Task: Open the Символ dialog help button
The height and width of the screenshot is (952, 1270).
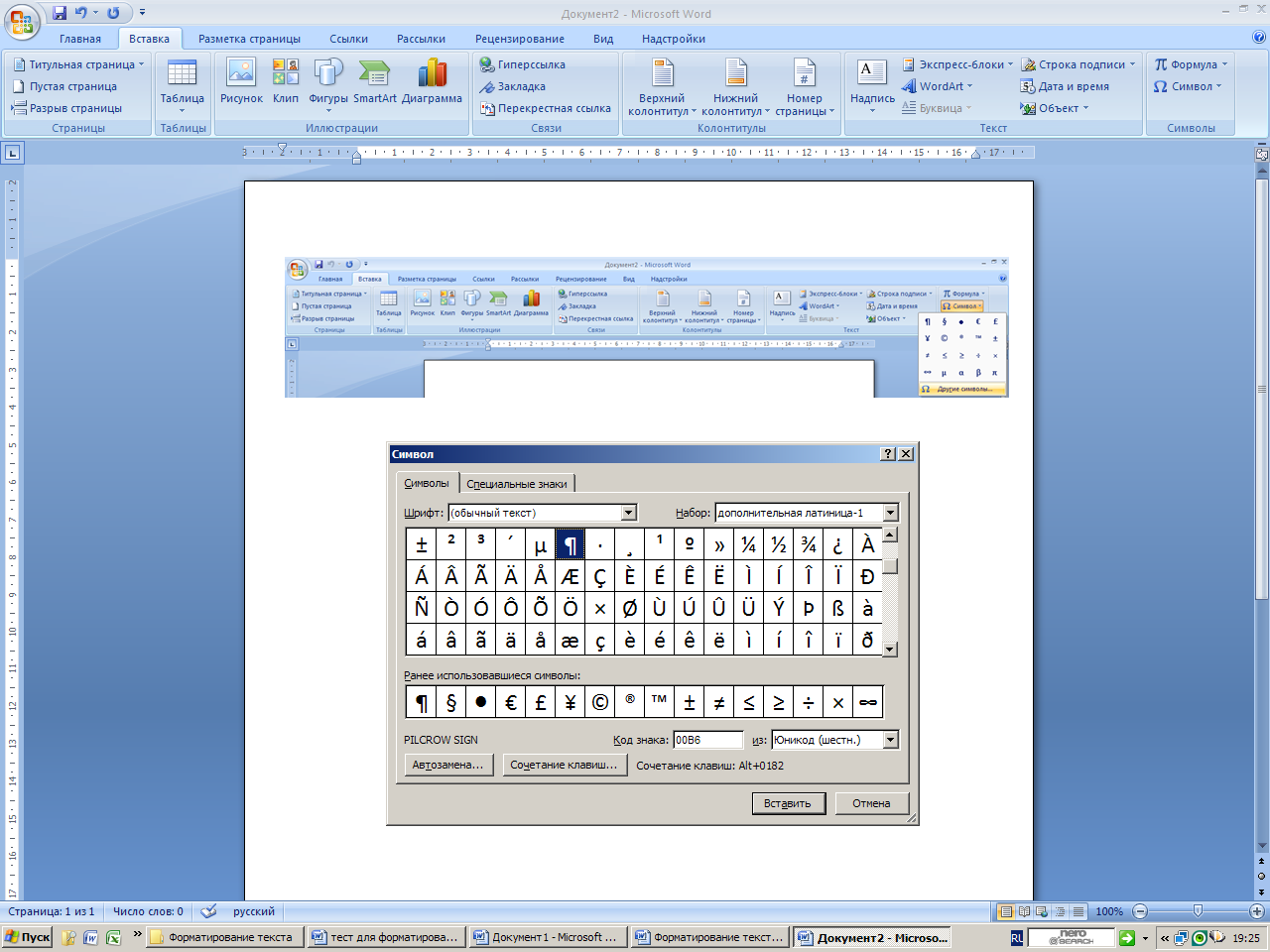Action: point(888,453)
